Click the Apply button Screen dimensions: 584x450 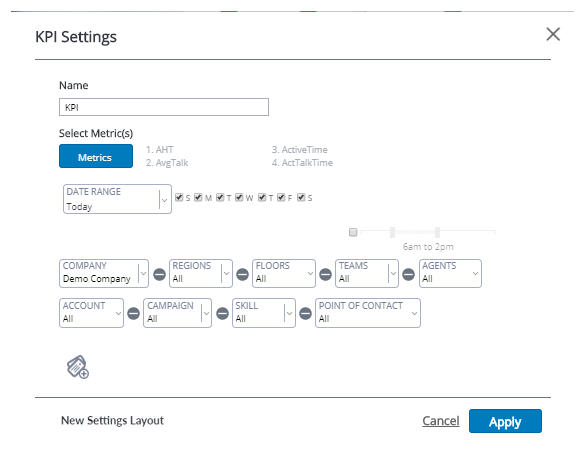(x=505, y=421)
